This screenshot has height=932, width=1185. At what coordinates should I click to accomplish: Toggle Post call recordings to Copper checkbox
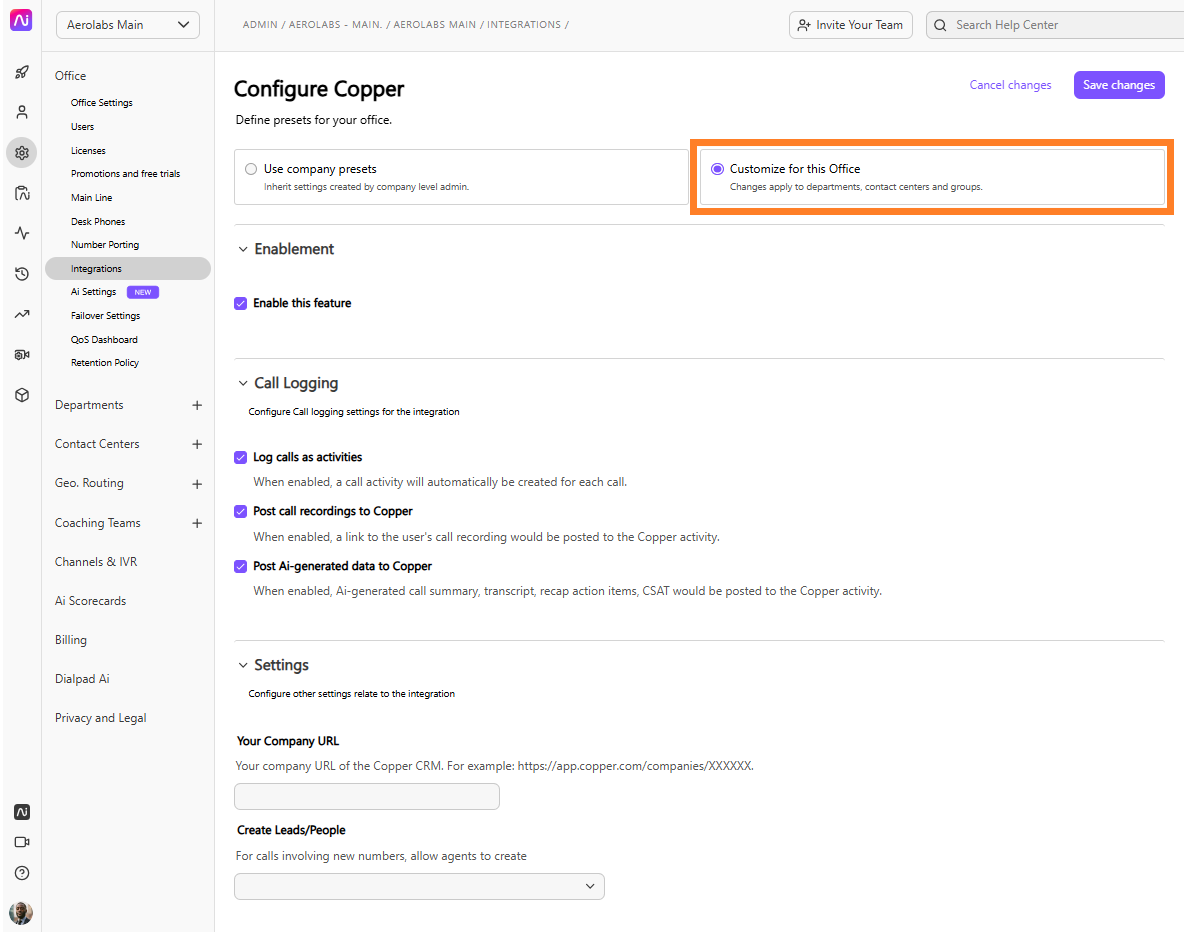[x=240, y=512]
